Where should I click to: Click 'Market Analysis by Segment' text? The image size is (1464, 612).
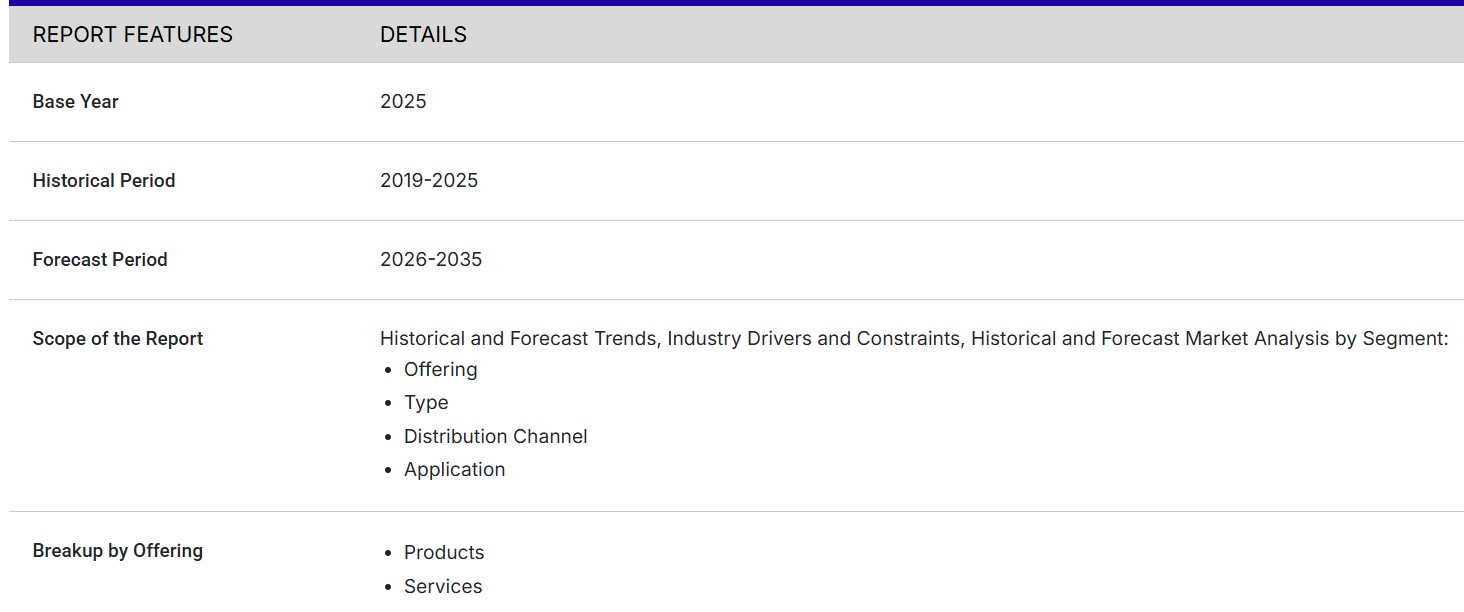tap(1316, 339)
